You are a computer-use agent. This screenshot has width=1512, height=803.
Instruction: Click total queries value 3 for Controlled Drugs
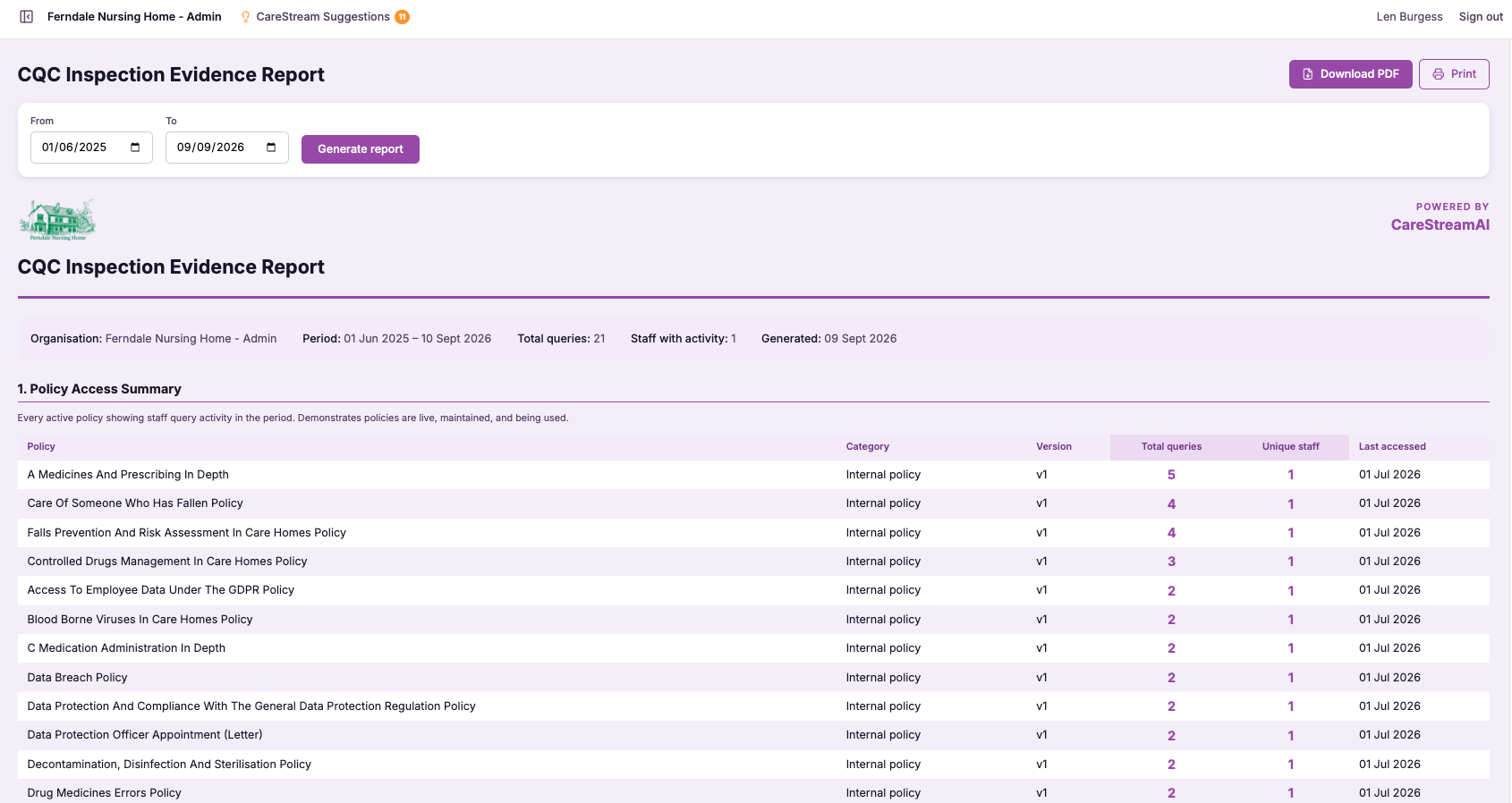pos(1171,562)
